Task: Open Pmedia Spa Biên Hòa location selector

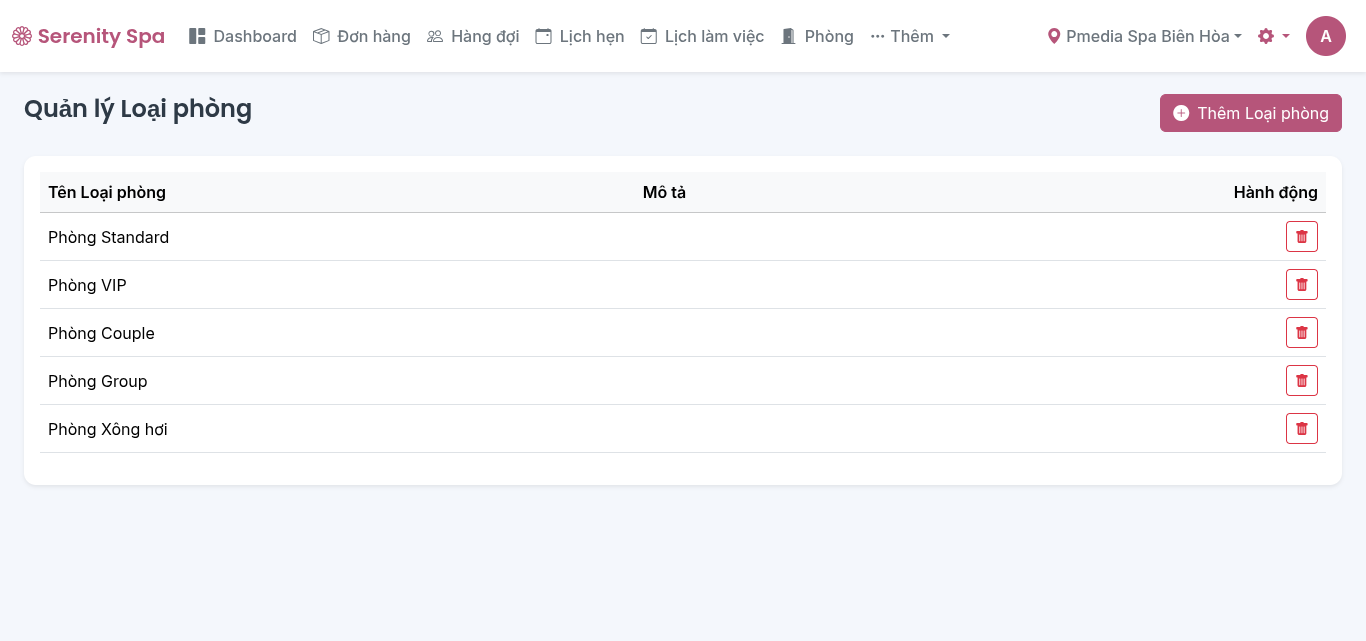Action: [x=1144, y=36]
